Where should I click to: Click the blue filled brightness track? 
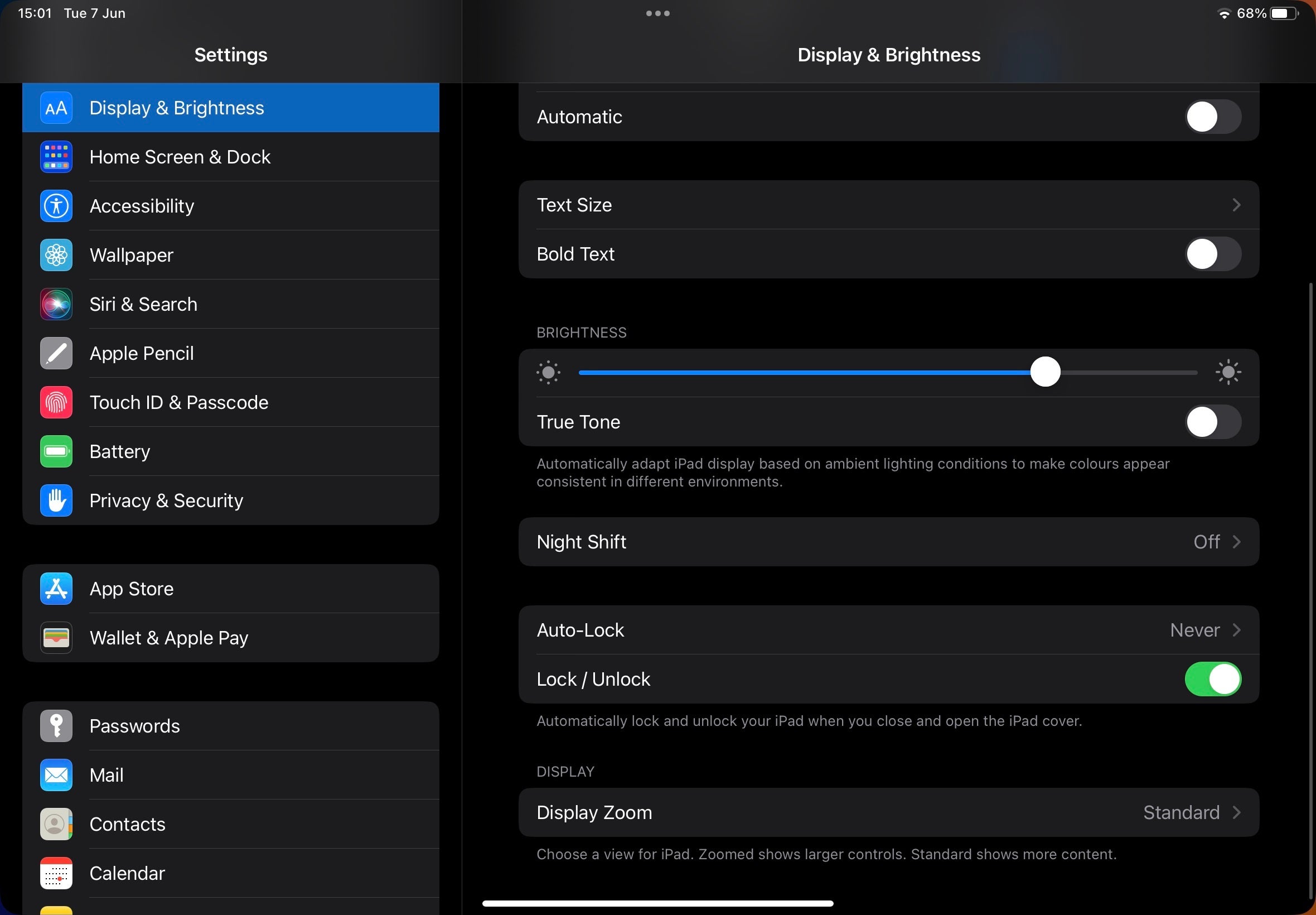coord(805,373)
